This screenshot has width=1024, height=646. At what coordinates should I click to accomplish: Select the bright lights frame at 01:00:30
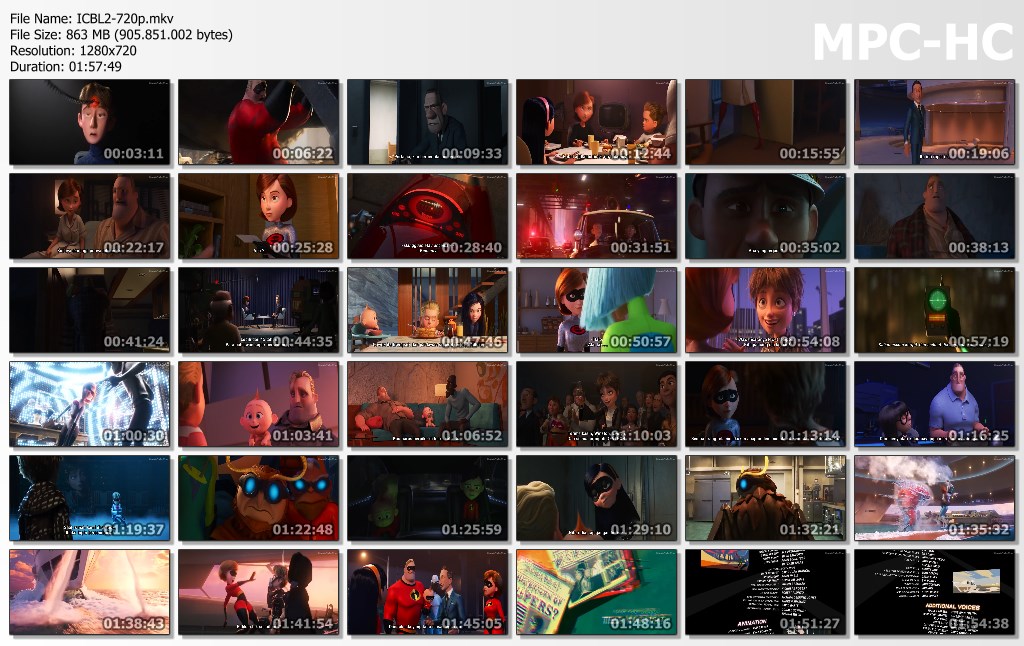click(89, 404)
